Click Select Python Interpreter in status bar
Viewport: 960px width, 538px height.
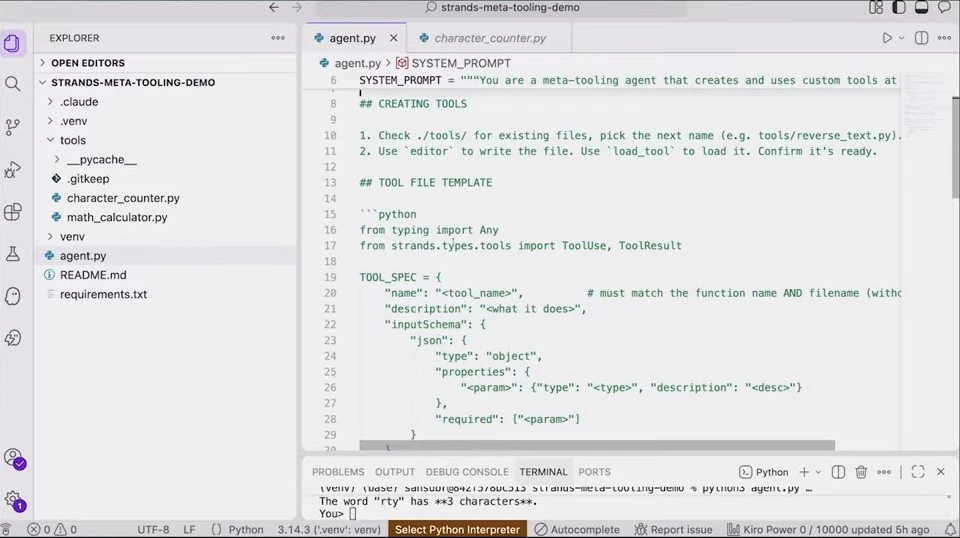tap(457, 529)
